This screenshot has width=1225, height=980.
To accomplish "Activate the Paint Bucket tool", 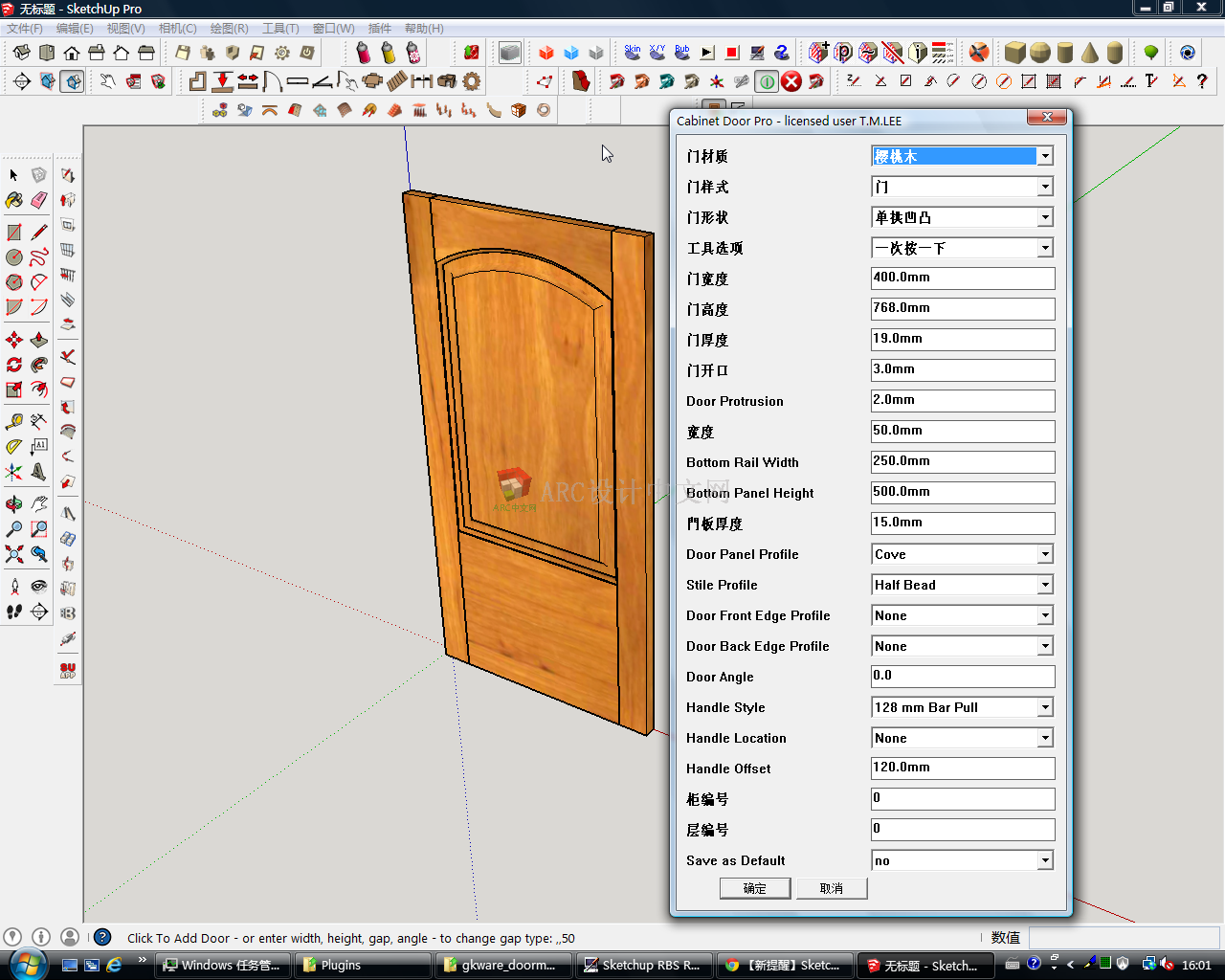I will coord(13,200).
